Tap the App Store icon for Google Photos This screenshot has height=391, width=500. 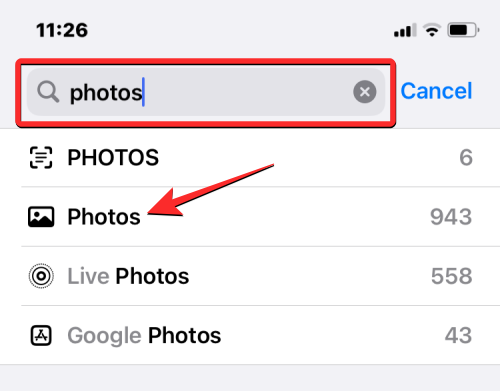coord(41,335)
